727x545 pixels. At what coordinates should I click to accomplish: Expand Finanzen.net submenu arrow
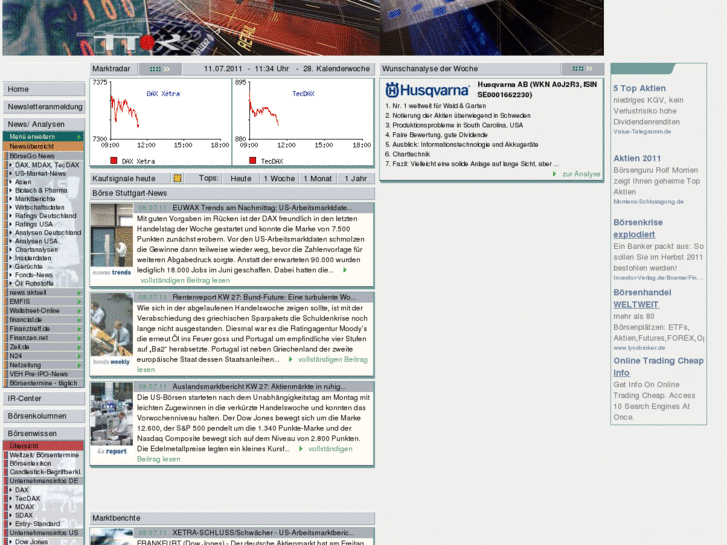pos(79,338)
